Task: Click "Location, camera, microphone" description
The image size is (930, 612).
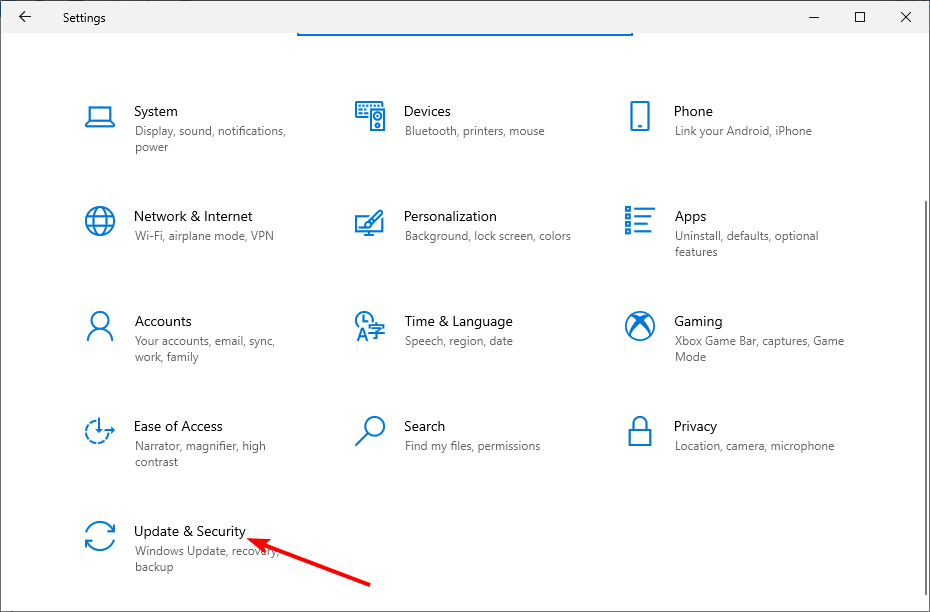Action: tap(754, 446)
